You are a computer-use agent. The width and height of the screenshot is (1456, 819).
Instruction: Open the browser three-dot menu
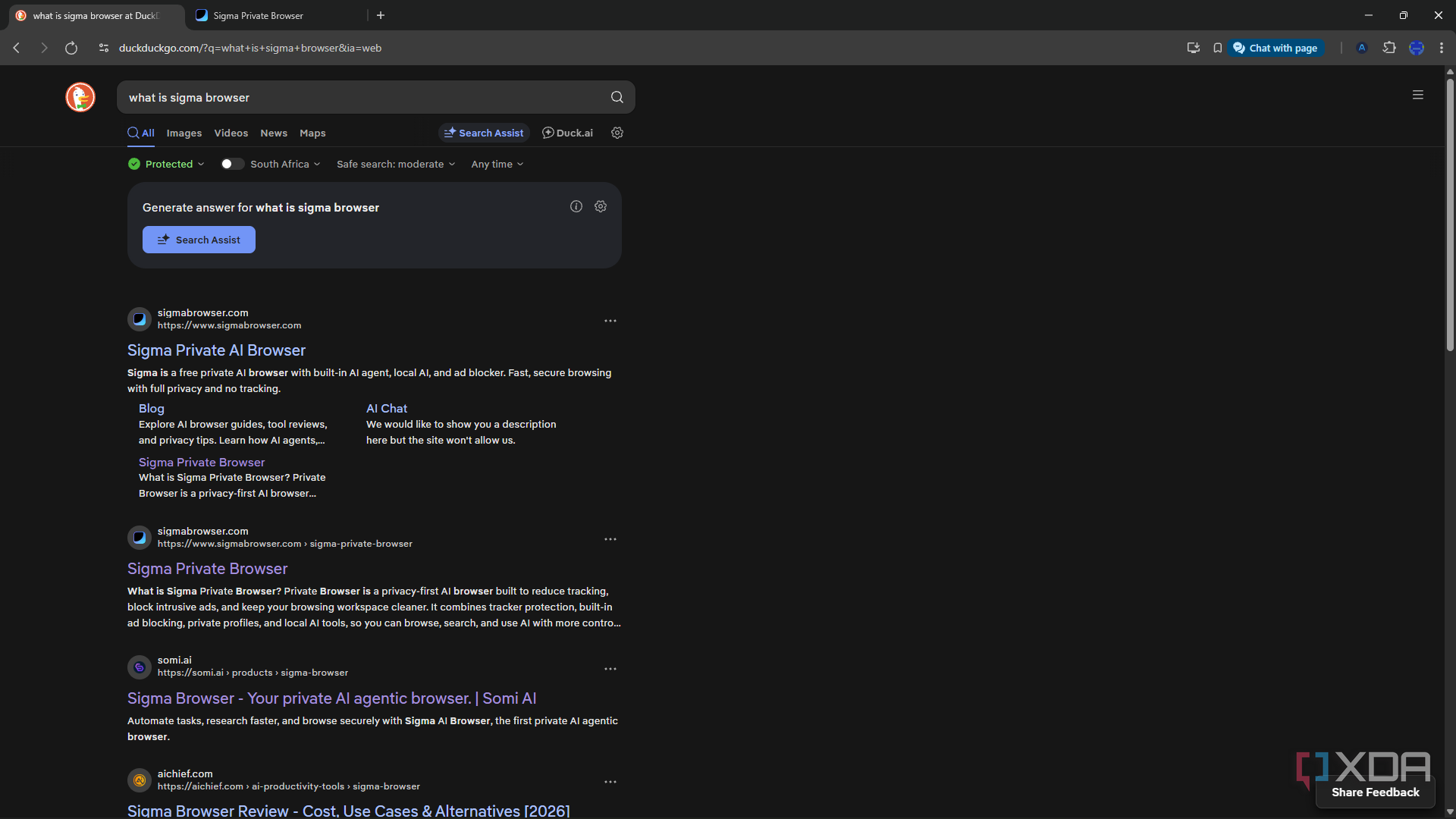[1442, 48]
